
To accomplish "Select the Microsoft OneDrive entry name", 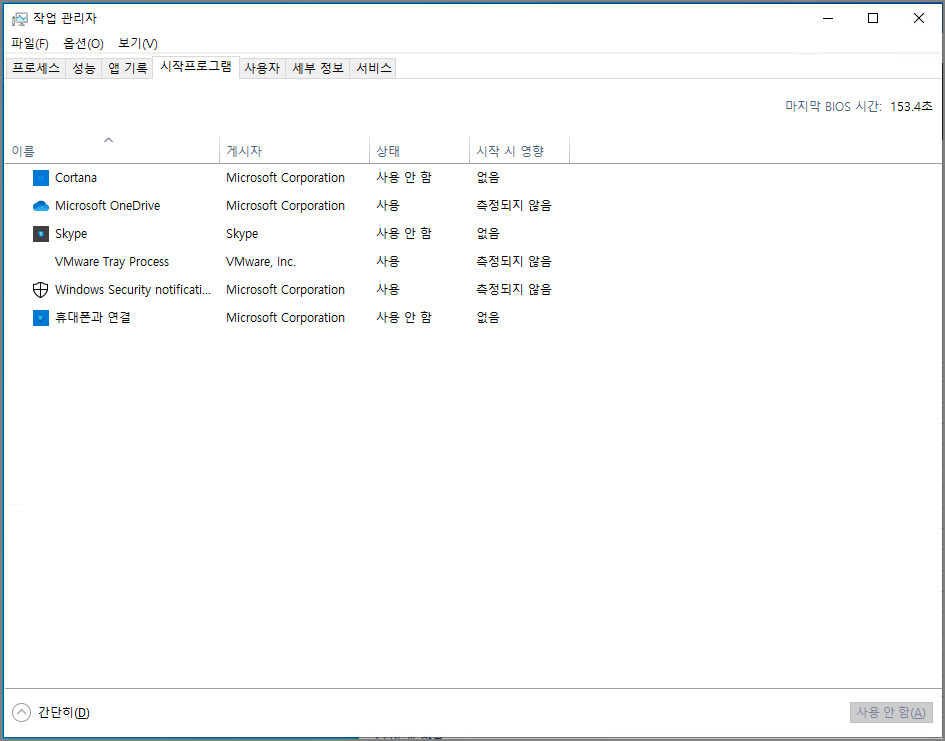I will (x=107, y=206).
